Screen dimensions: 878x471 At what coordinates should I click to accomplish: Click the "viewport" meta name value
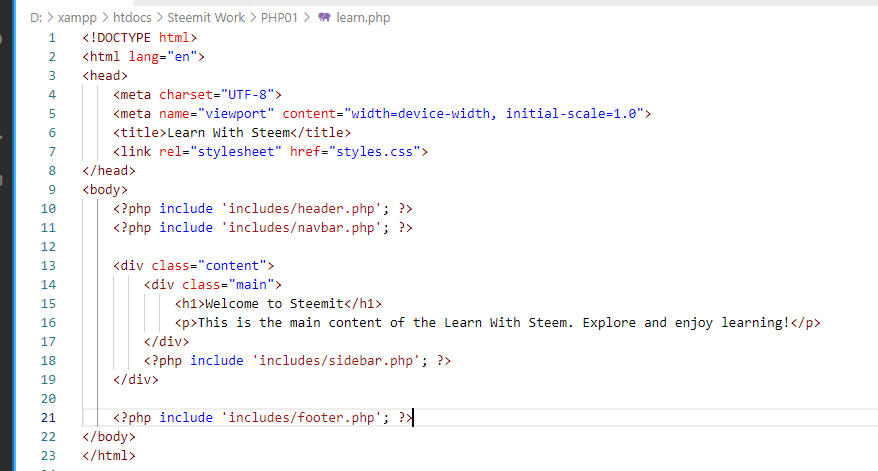(x=236, y=114)
